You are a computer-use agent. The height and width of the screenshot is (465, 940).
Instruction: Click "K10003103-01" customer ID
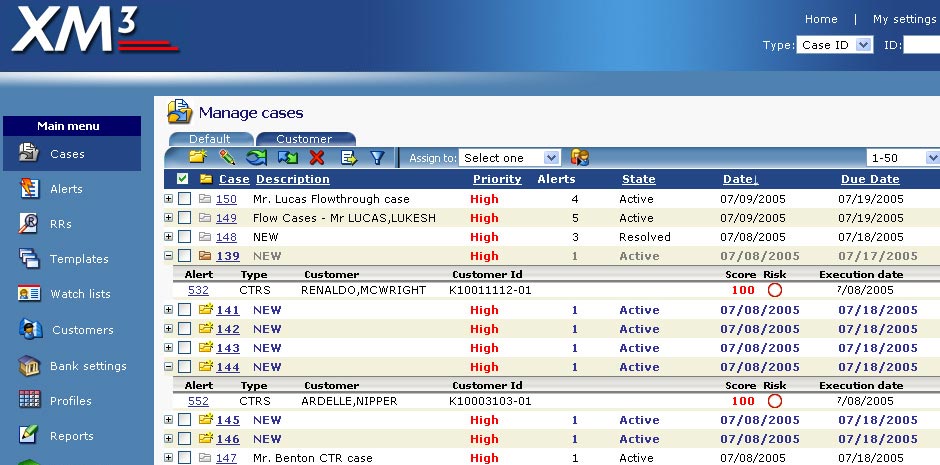[x=490, y=401]
